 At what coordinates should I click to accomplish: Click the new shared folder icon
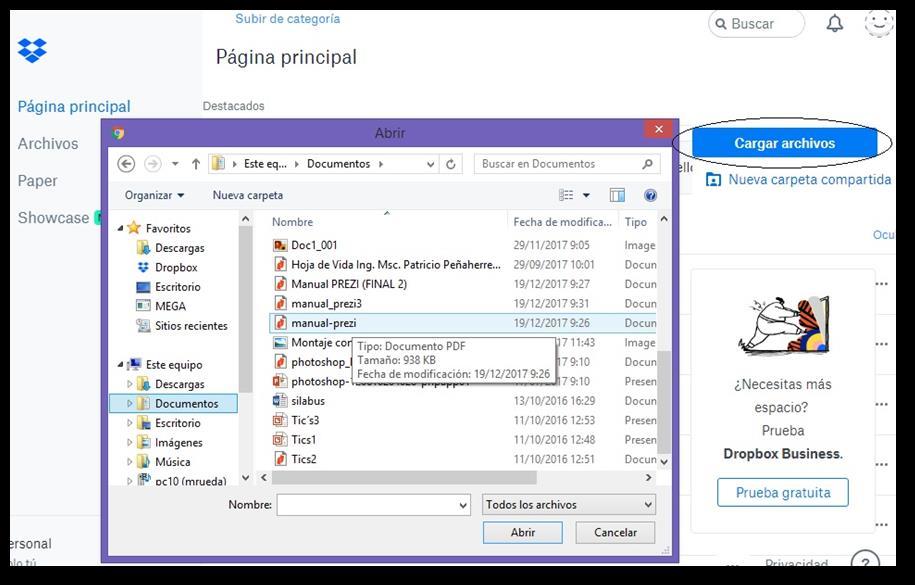coord(713,180)
